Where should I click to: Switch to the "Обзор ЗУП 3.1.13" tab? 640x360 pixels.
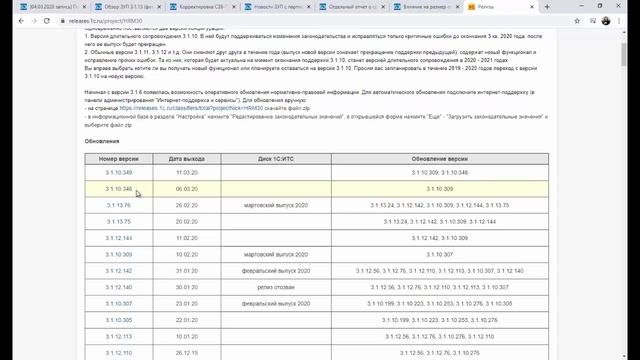point(128,7)
